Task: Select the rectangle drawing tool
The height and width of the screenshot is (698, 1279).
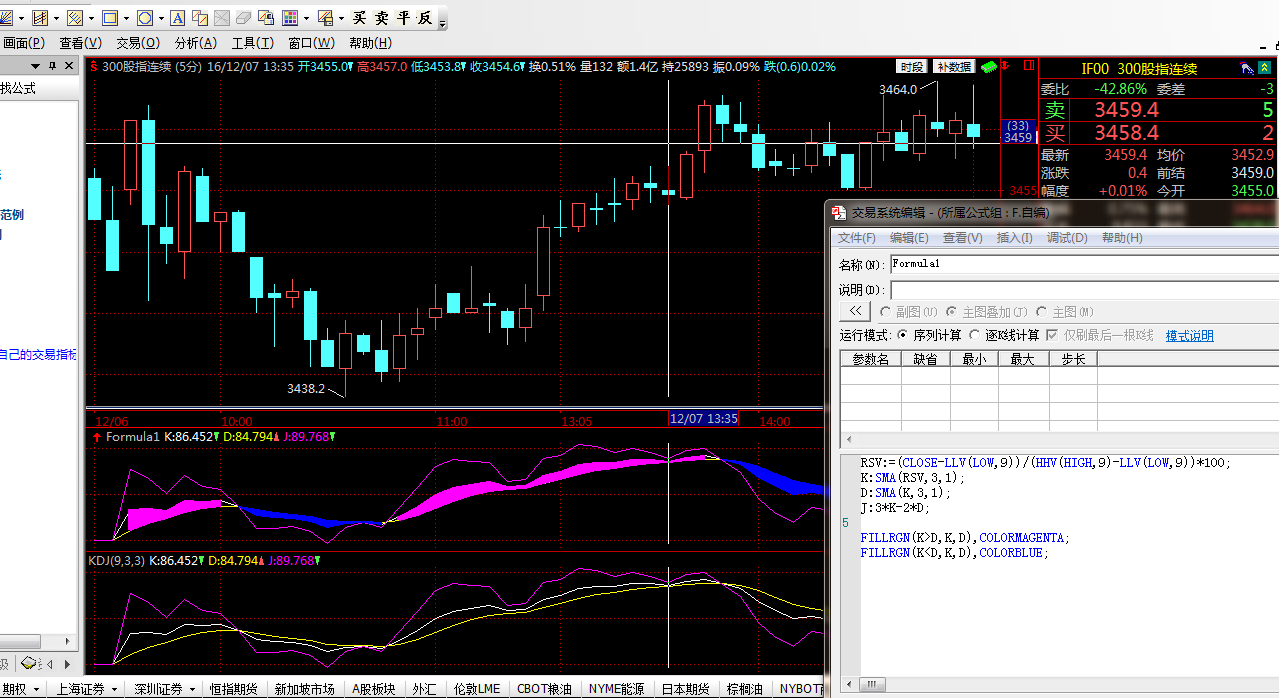Action: pyautogui.click(x=109, y=18)
